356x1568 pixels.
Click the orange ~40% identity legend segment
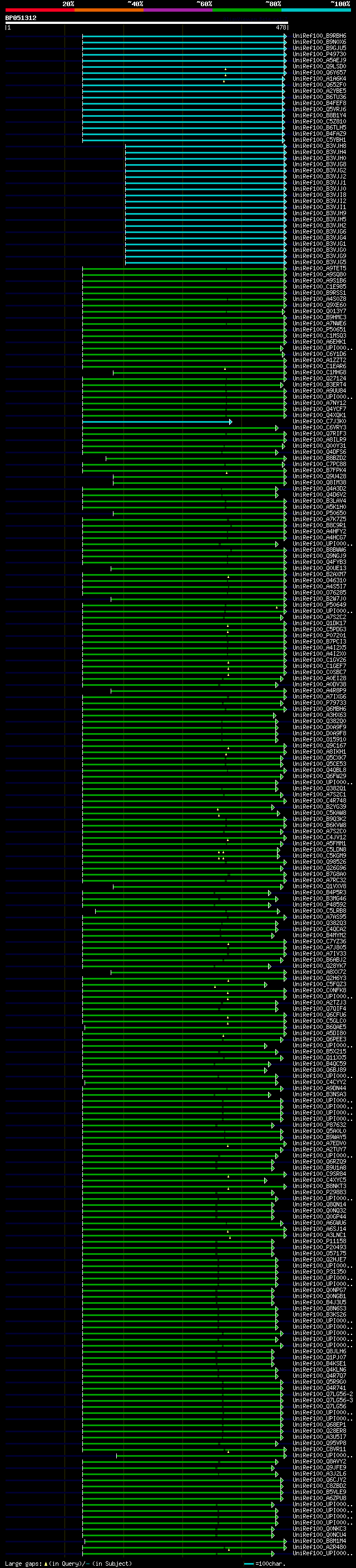[x=109, y=10]
